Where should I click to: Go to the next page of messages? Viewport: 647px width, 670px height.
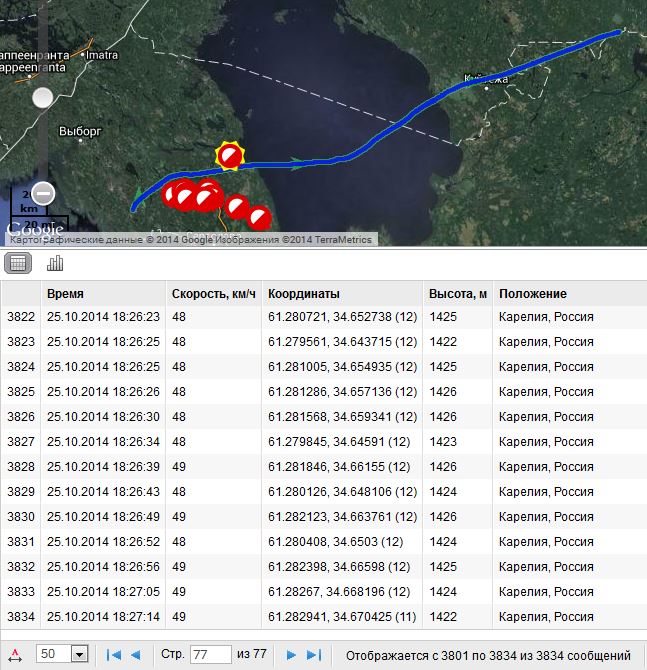pyautogui.click(x=292, y=655)
